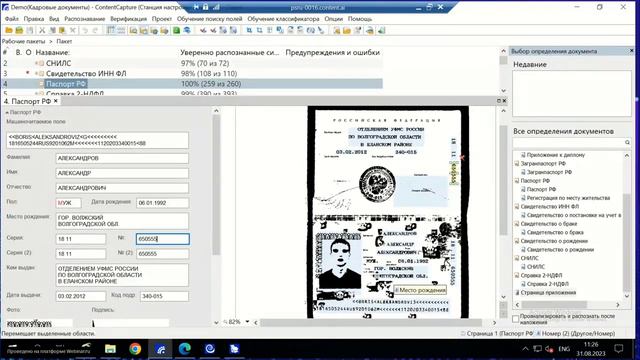Sort by the 'Название:' column header
640x360 pixels.
click(53, 52)
